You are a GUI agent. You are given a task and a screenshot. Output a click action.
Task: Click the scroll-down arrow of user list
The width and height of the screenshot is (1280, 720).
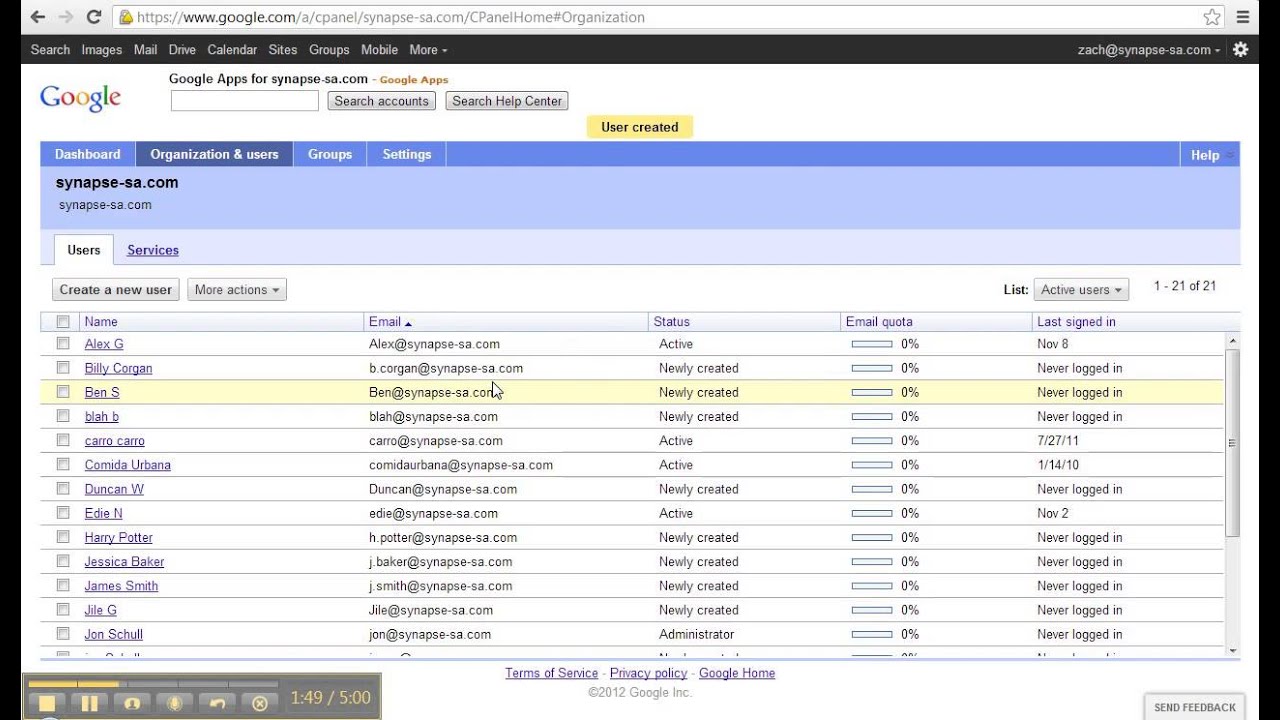[x=1232, y=651]
